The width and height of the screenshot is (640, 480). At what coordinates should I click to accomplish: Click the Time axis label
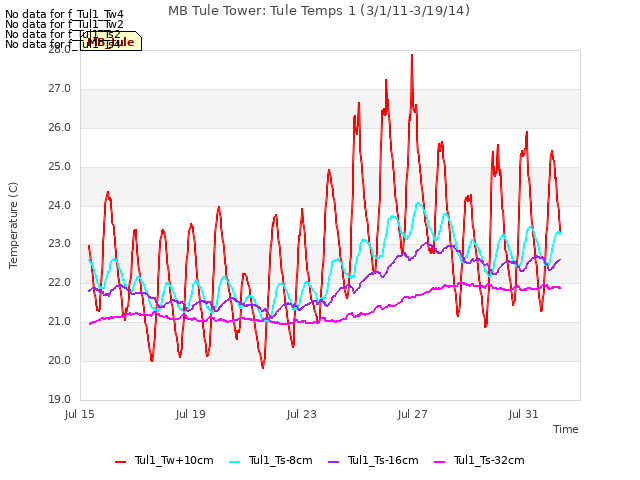coord(566,429)
